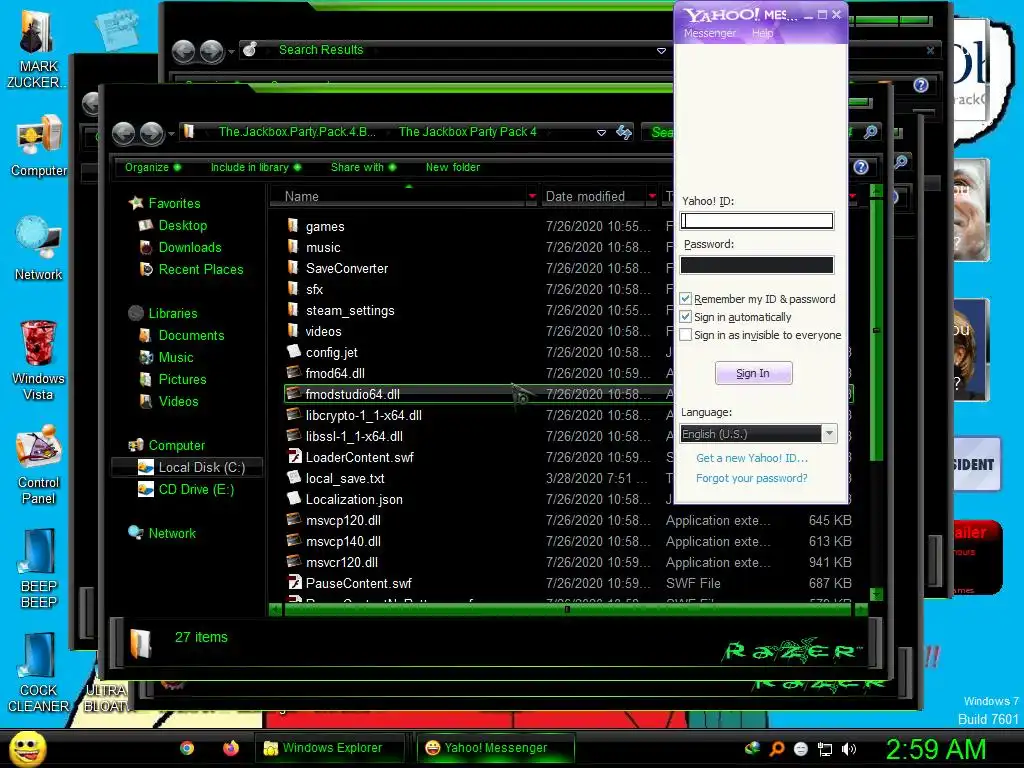Enable Sign in as invisible to everyone

click(x=686, y=335)
